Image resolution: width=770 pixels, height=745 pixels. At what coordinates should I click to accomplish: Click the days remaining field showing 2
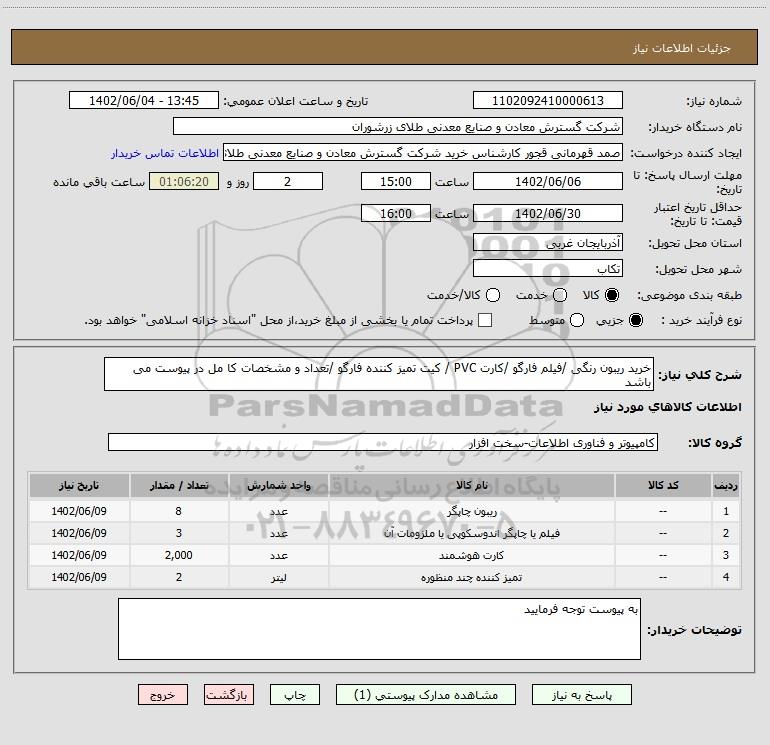click(288, 181)
